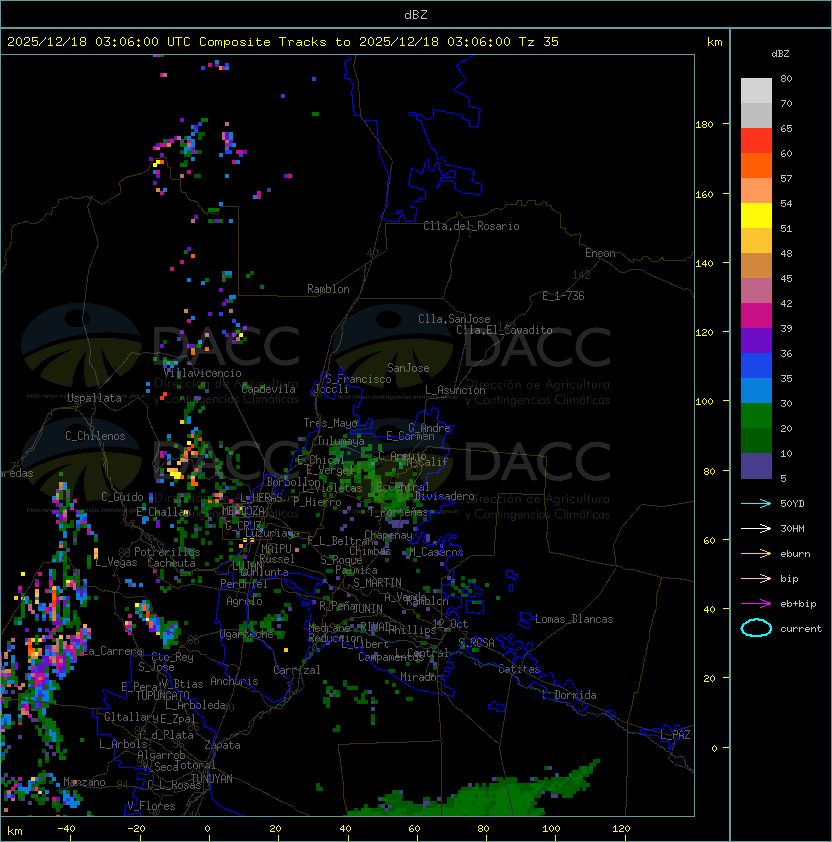832x842 pixels.
Task: Click the 'Villavicencio' map label
Action: (x=202, y=373)
